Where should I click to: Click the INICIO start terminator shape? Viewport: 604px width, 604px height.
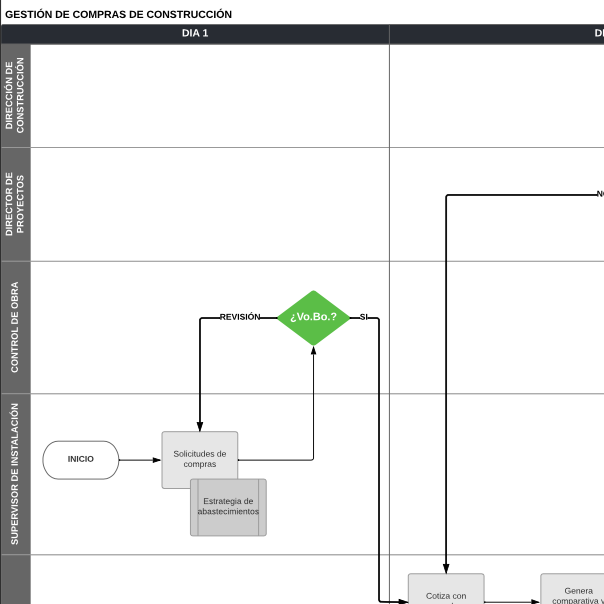(x=81, y=460)
